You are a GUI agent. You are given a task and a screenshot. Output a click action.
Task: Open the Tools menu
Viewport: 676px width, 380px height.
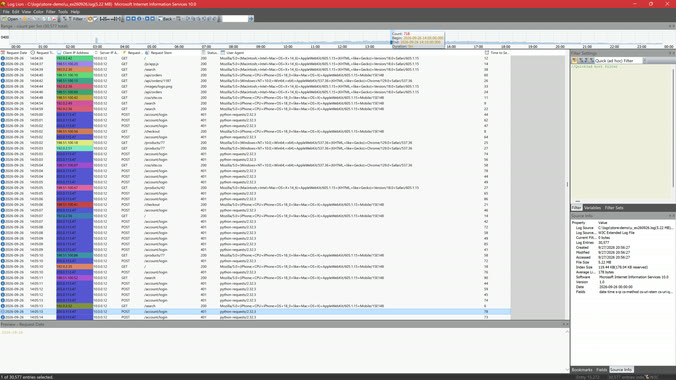[63, 12]
